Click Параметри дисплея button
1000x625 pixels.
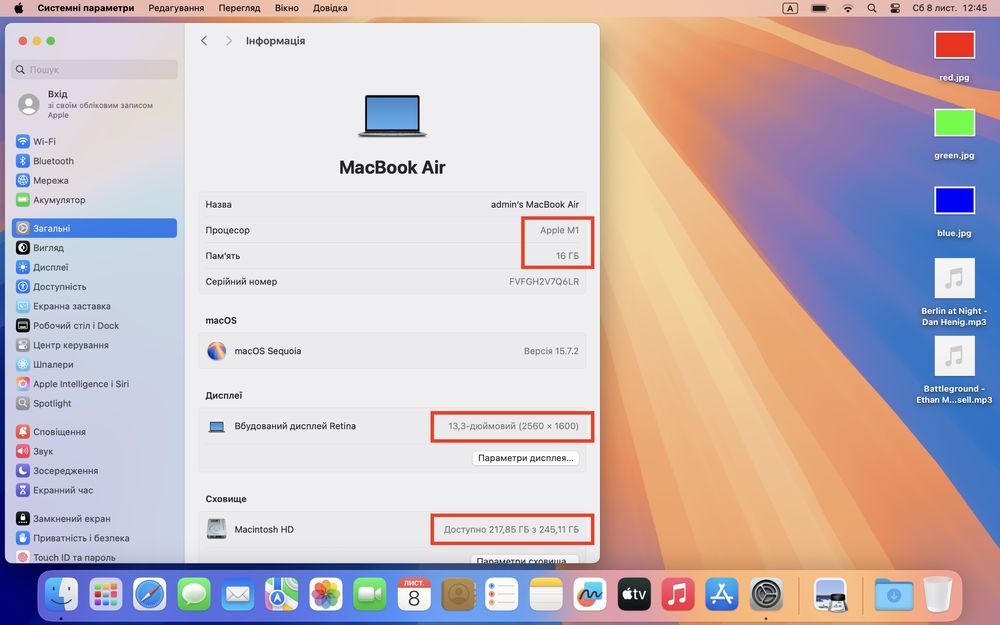[526, 458]
